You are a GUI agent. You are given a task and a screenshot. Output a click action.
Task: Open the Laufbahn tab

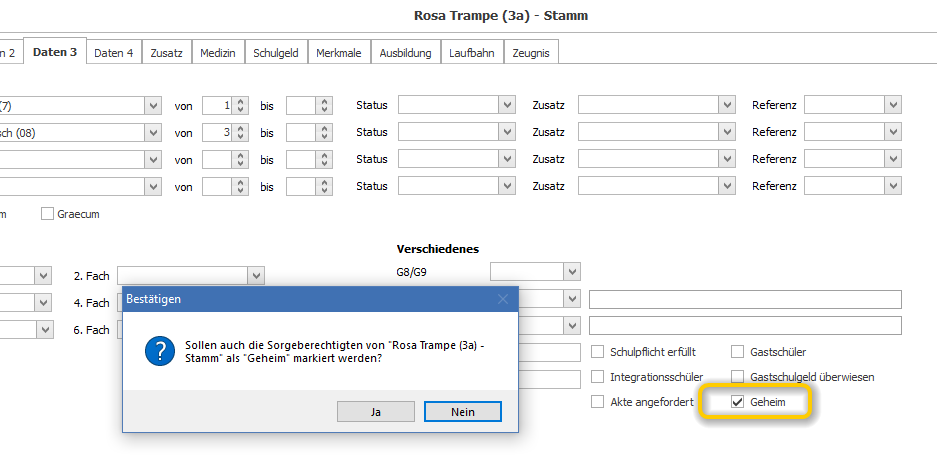pyautogui.click(x=471, y=53)
